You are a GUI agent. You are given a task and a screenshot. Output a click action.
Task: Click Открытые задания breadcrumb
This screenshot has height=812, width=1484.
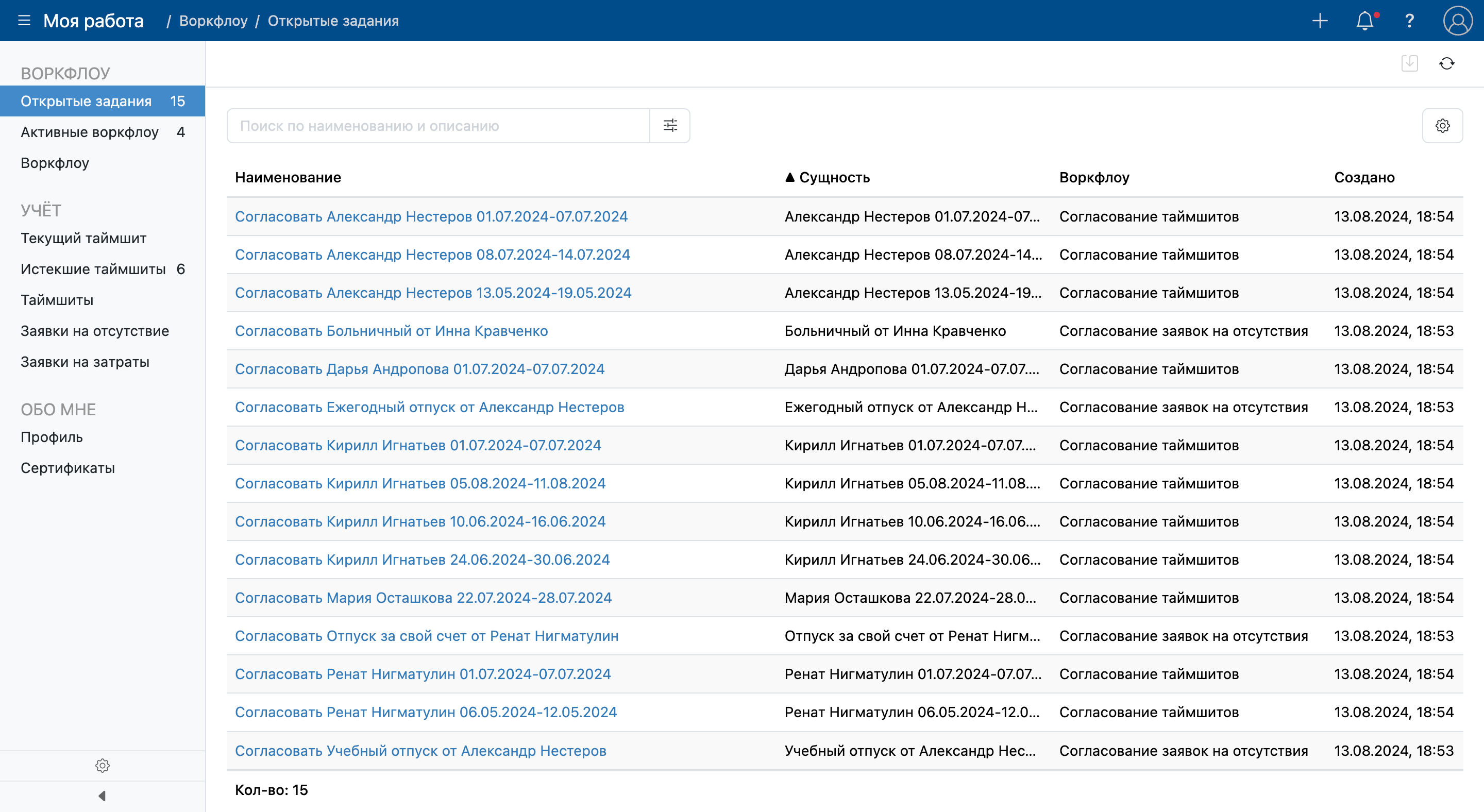pos(333,21)
